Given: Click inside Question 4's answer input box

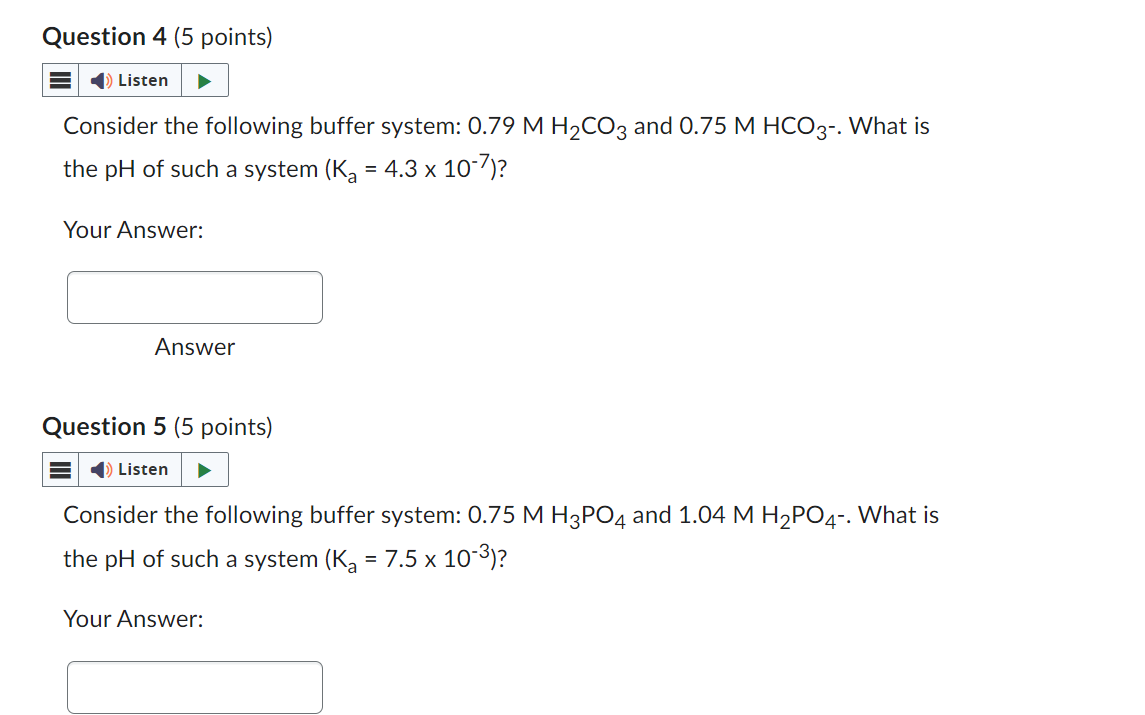Looking at the screenshot, I should click(194, 297).
